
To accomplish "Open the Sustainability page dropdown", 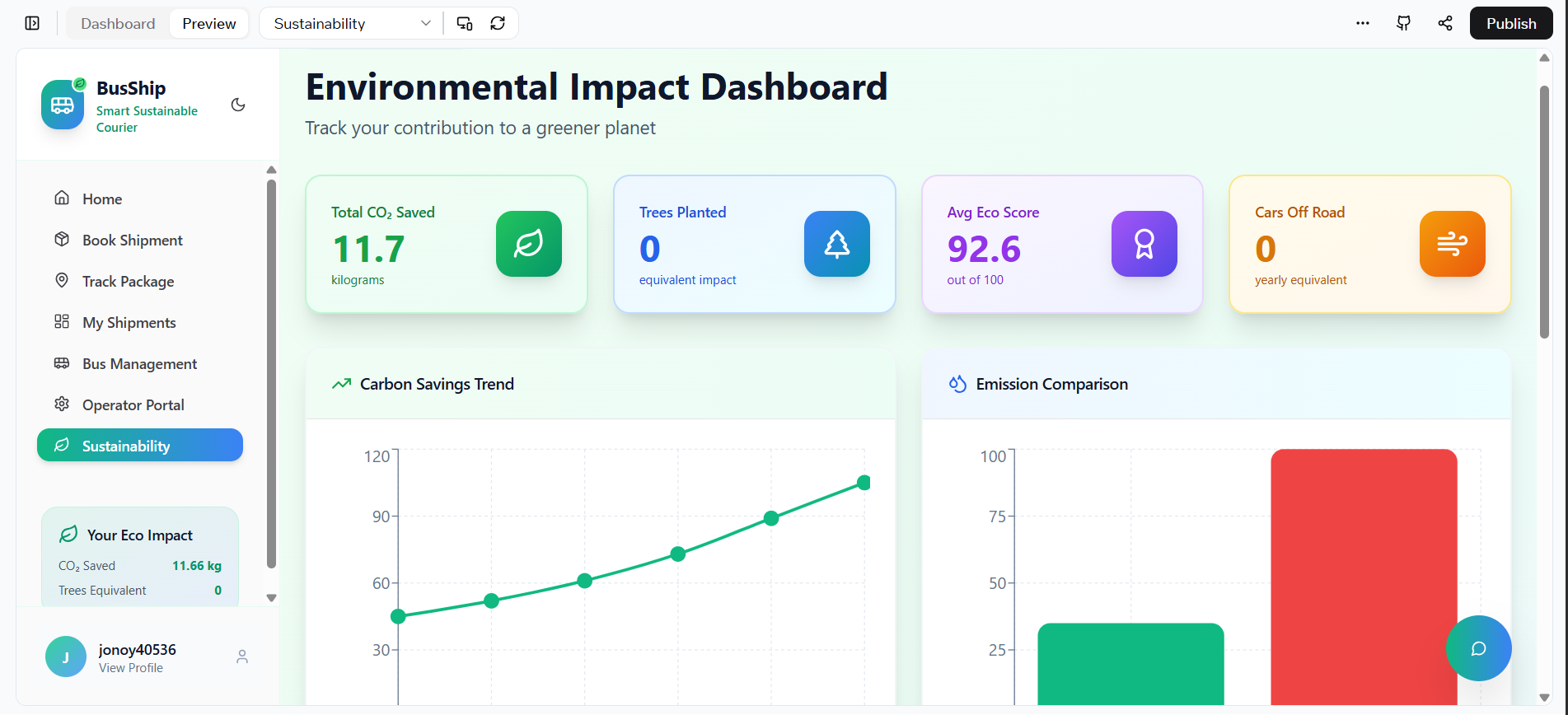I will (352, 23).
